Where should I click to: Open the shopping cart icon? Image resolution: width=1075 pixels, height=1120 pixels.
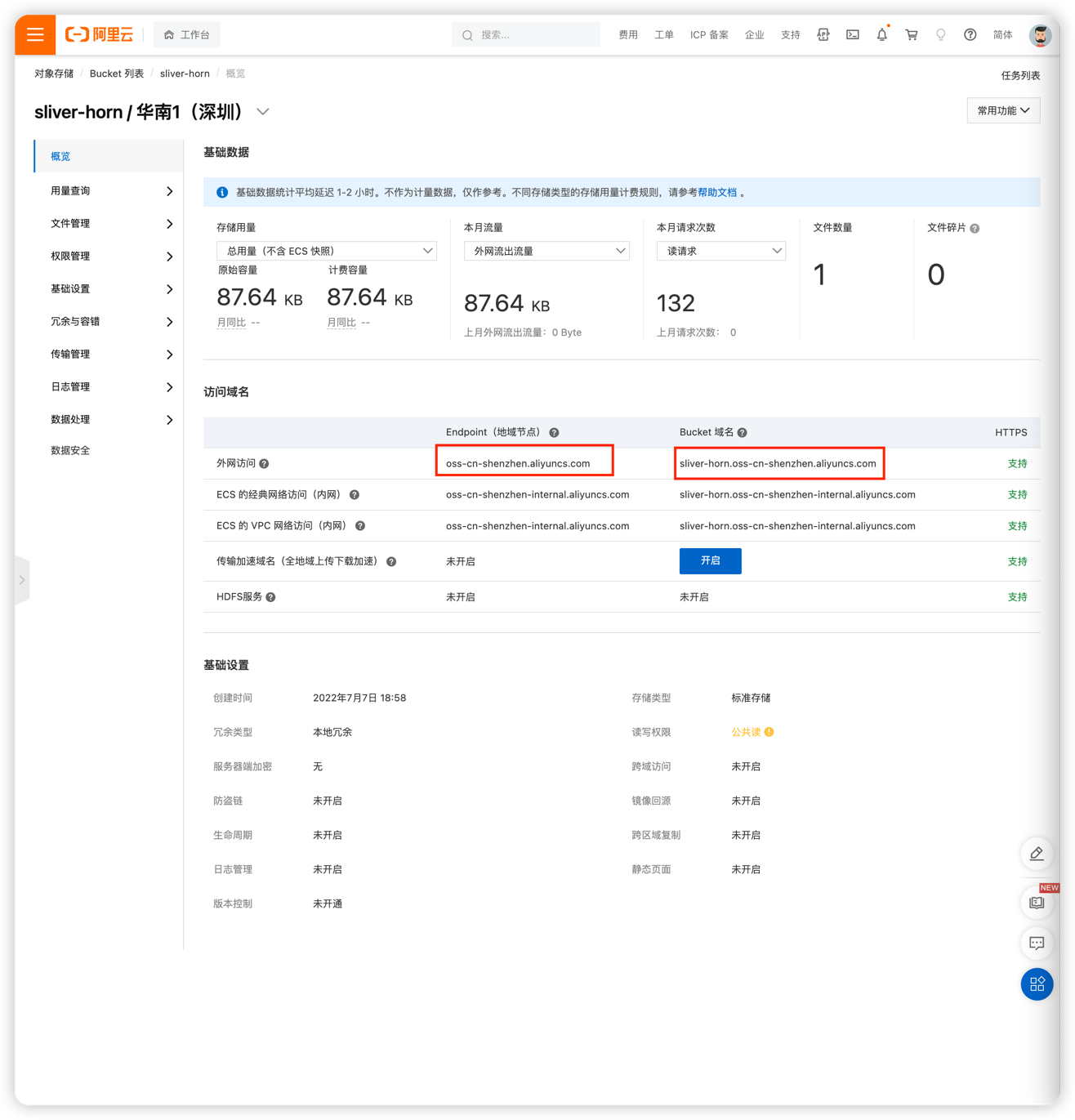coord(911,35)
